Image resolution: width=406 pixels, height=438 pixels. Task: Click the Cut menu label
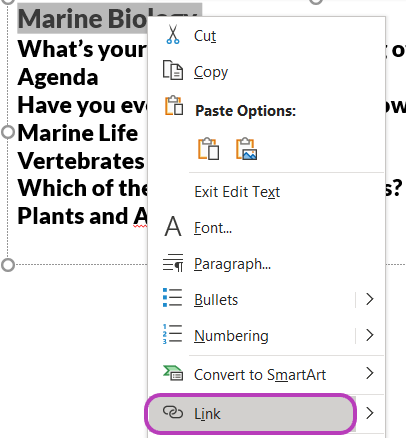click(x=205, y=36)
